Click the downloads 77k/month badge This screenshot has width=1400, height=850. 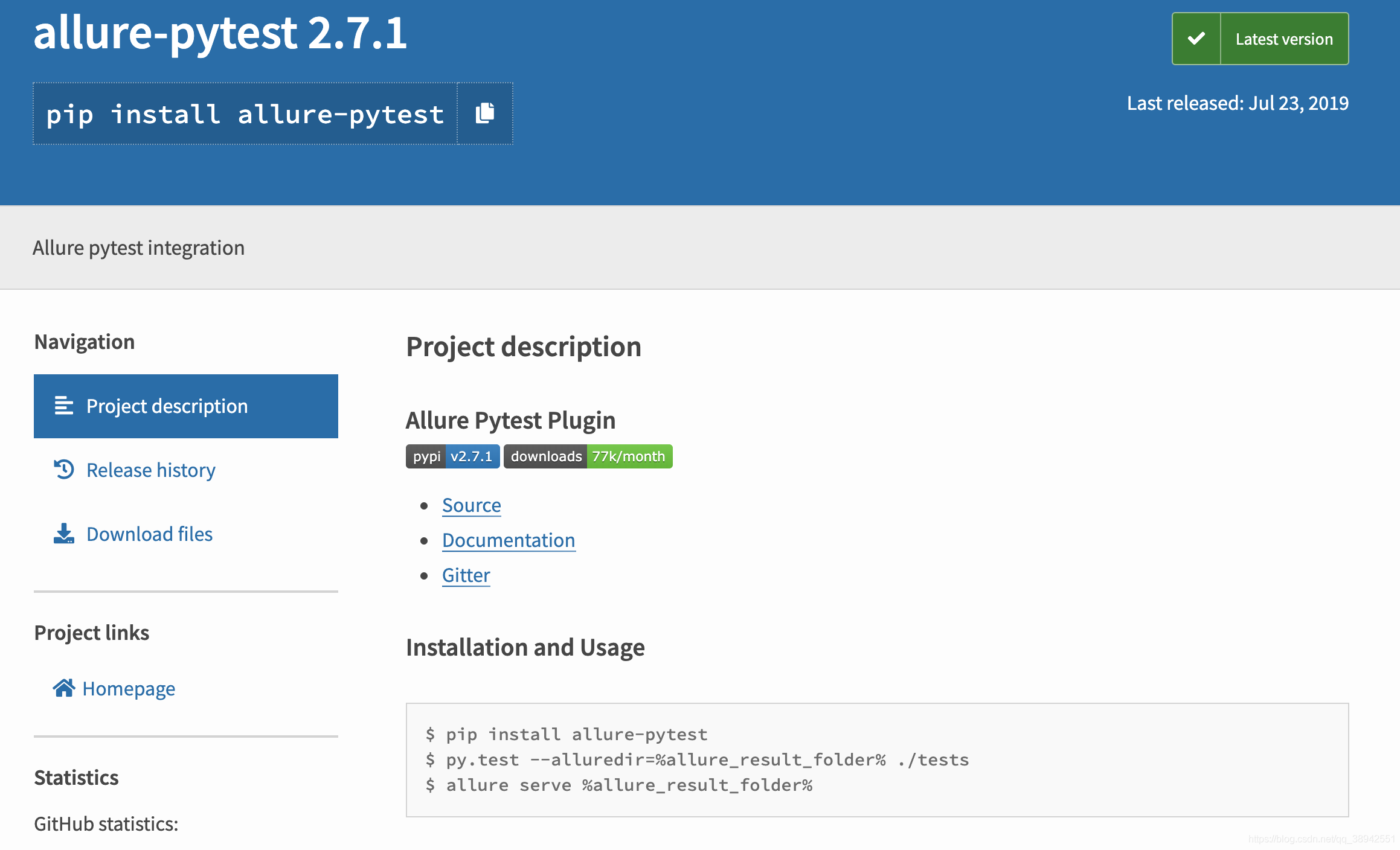588,456
